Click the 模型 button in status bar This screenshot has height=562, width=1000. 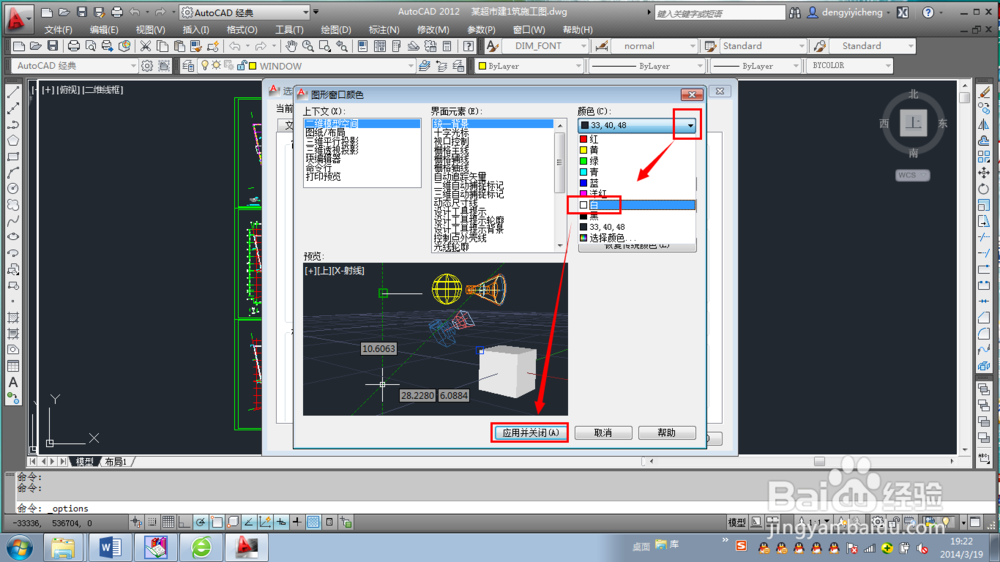(x=737, y=522)
